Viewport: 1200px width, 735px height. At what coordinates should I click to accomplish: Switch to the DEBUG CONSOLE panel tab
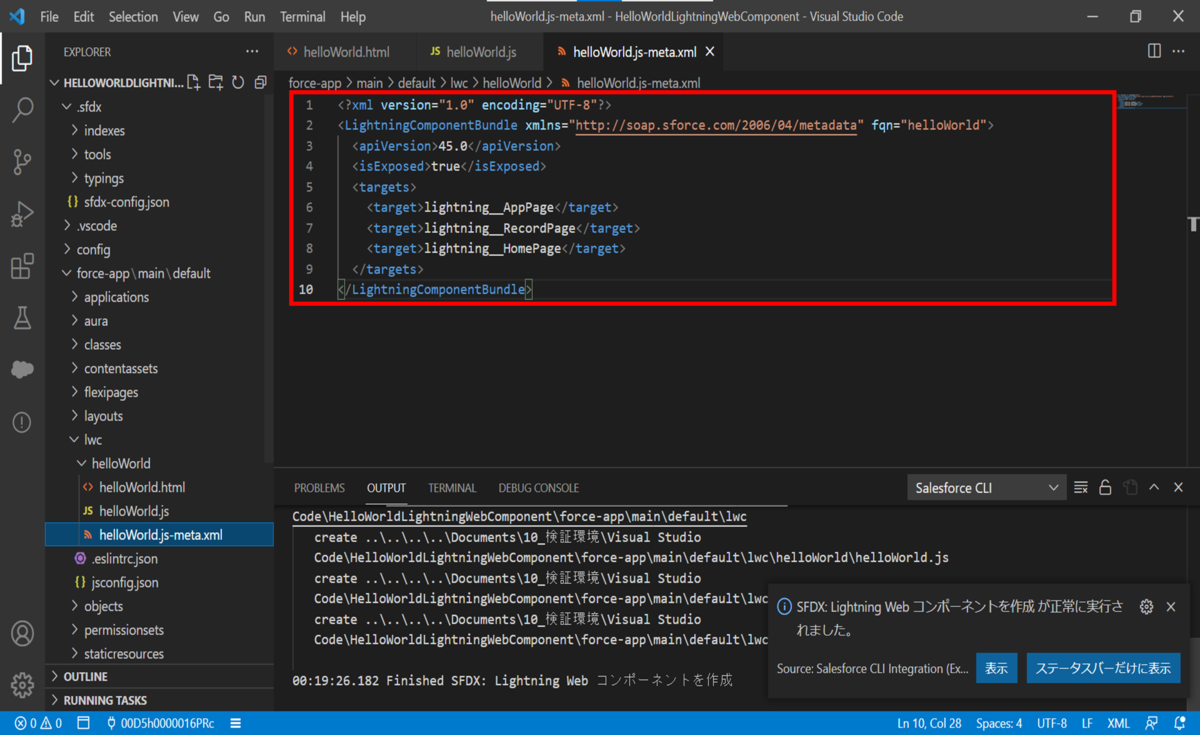coord(538,488)
